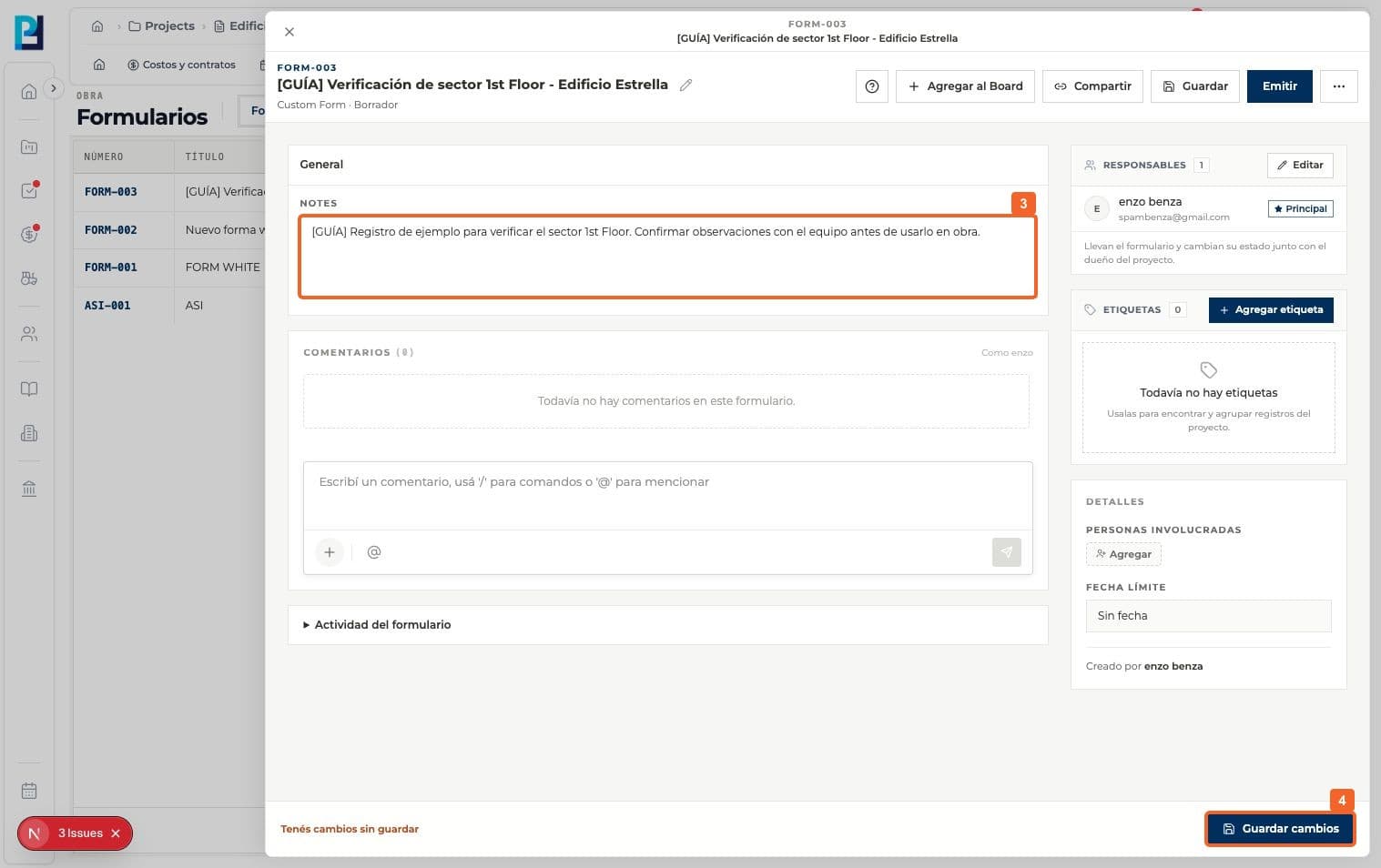Click the Compartir button
This screenshot has width=1381, height=868.
pyautogui.click(x=1092, y=86)
